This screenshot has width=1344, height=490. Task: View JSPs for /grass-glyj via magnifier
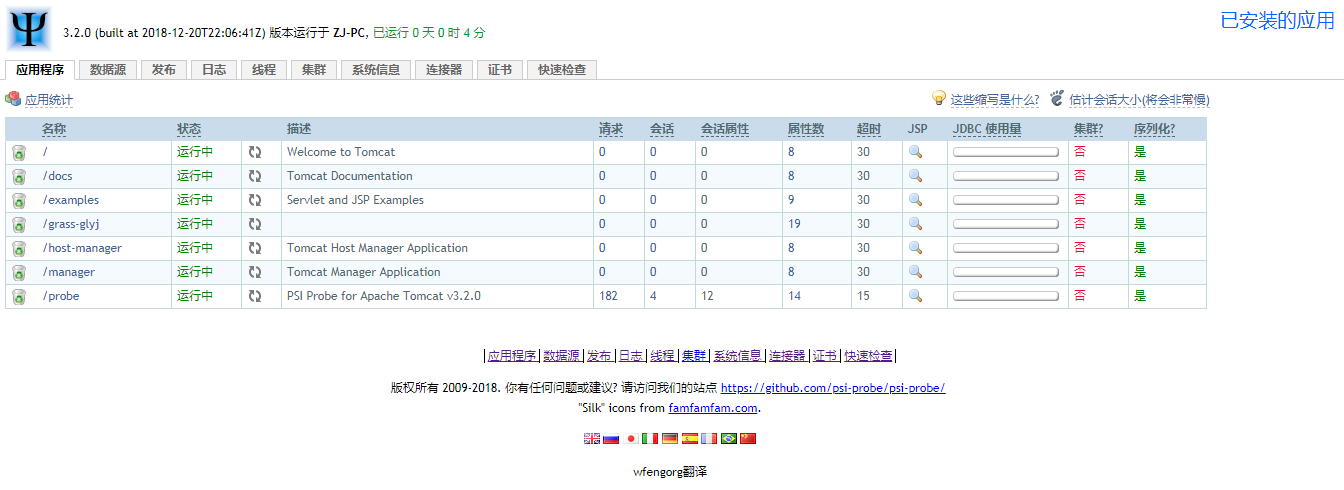(915, 224)
